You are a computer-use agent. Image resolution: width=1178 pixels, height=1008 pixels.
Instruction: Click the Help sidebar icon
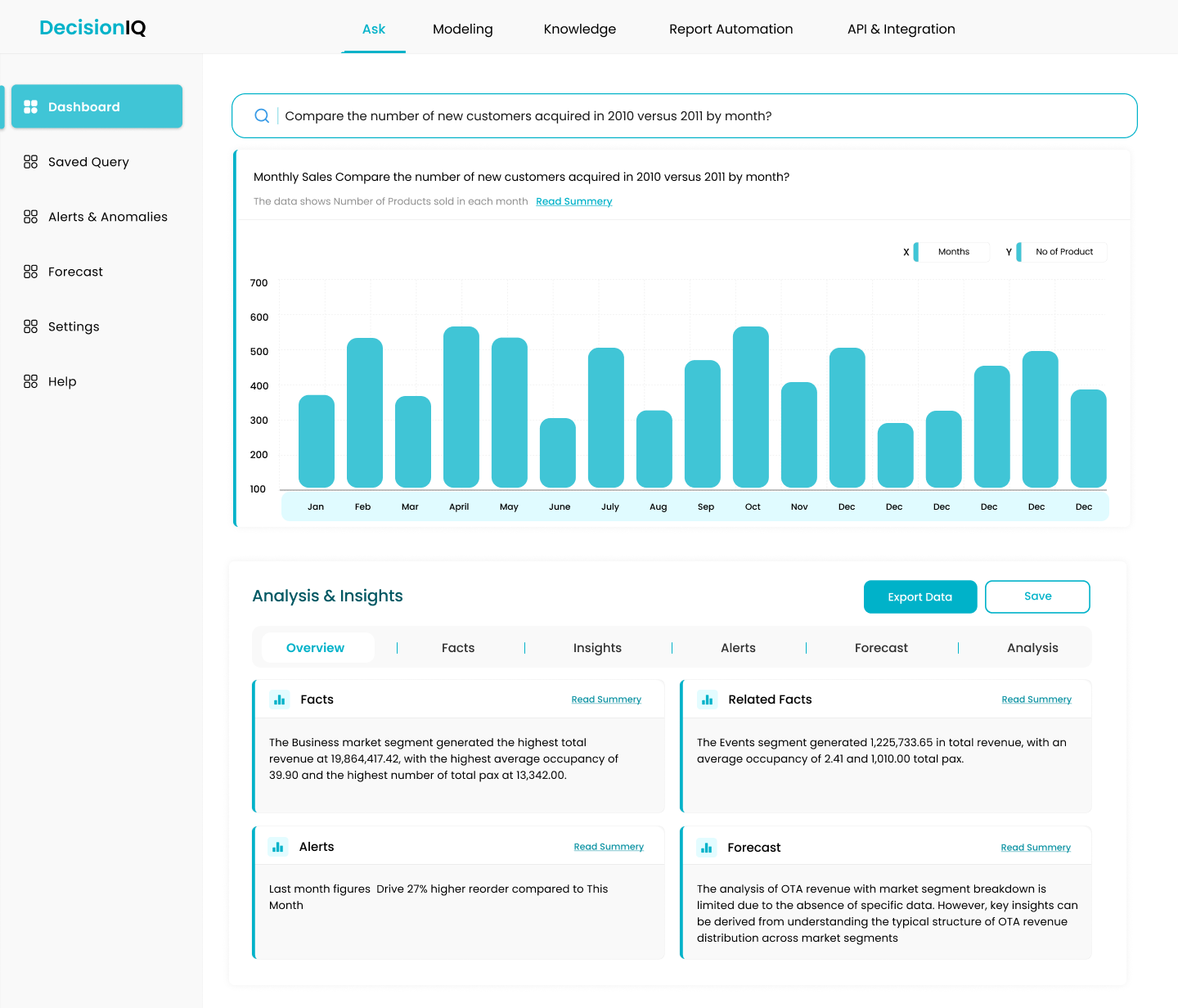pyautogui.click(x=31, y=381)
